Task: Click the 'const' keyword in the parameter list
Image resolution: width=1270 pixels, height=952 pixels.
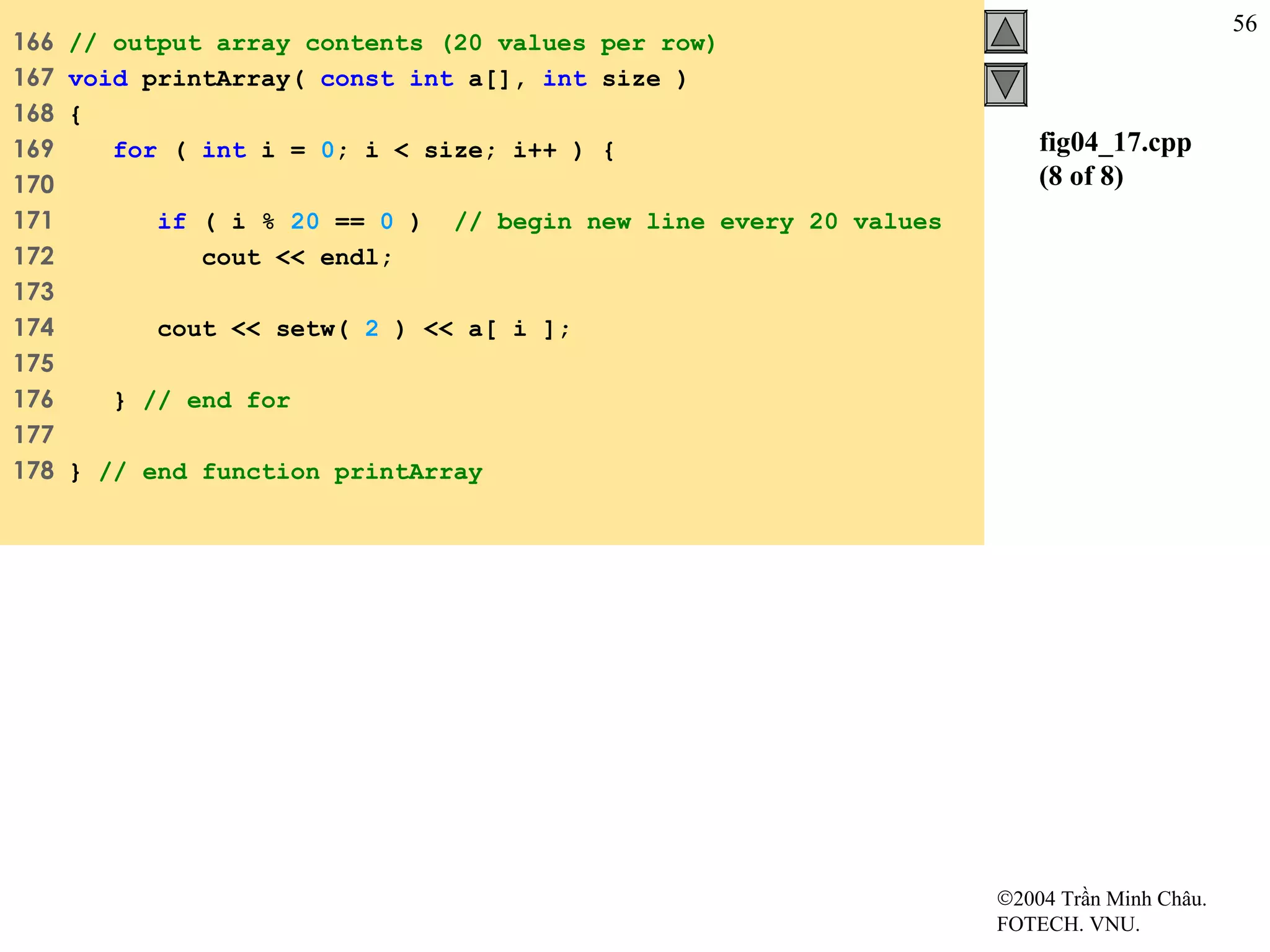Action: tap(357, 79)
